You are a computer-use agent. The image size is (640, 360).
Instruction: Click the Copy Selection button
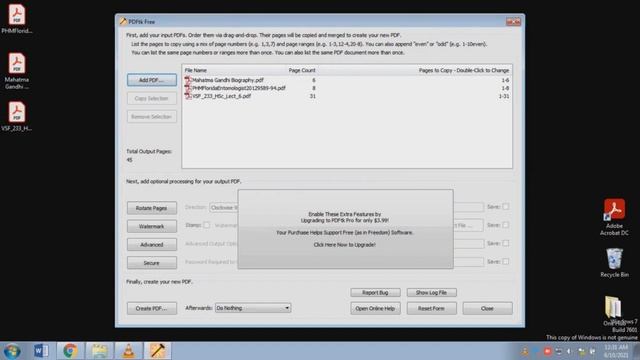pos(151,98)
